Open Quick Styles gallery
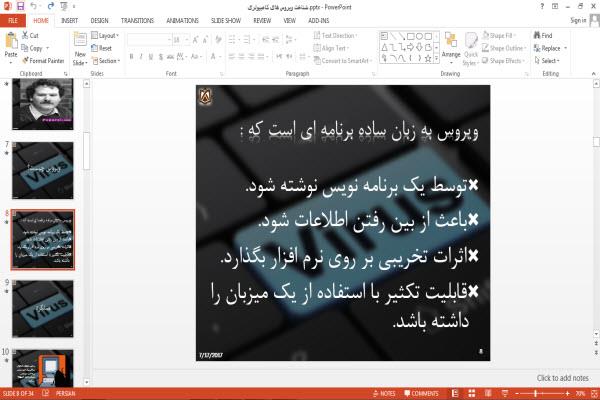This screenshot has height=400, width=600. pos(471,49)
